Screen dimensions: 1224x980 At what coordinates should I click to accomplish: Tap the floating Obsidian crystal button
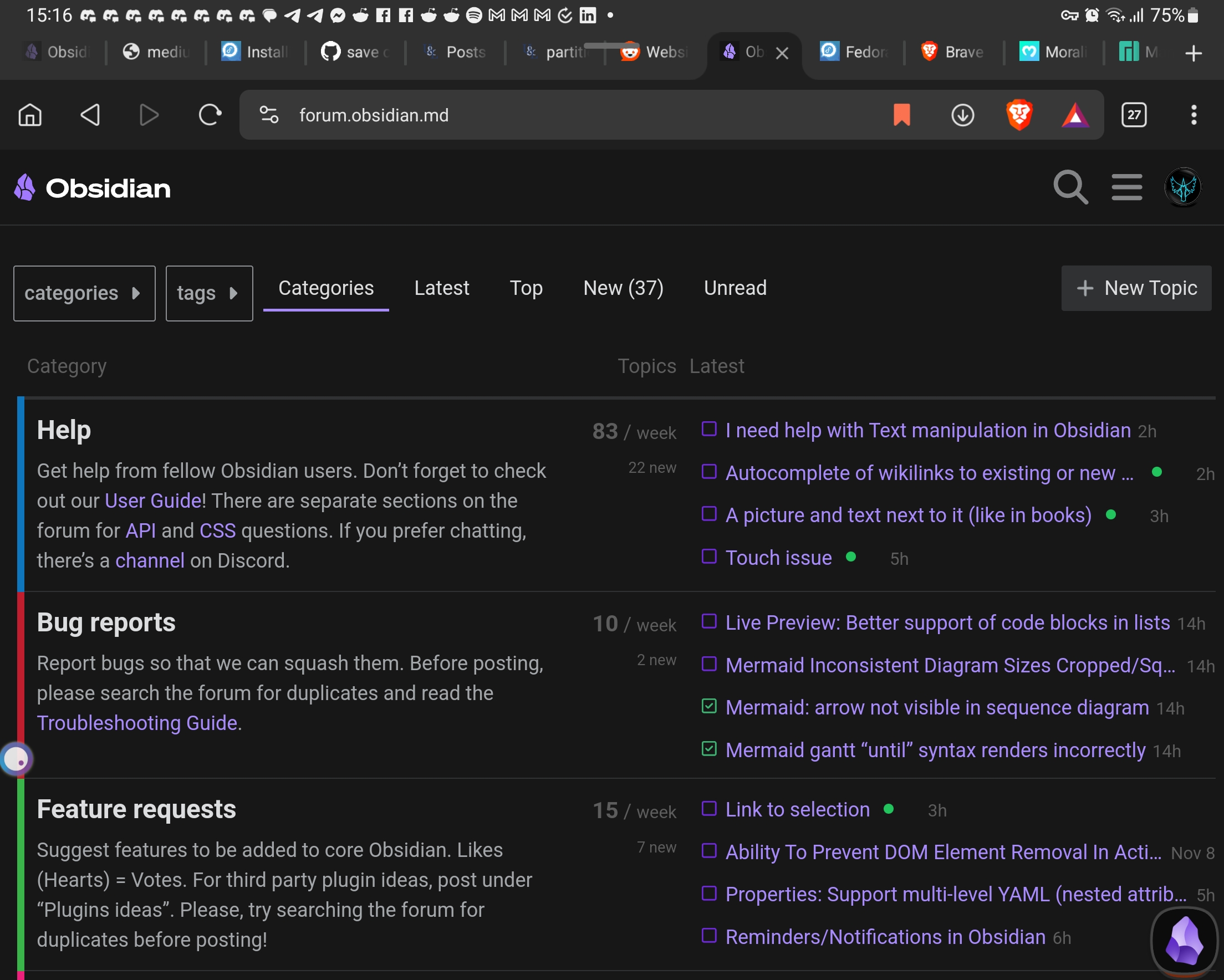pyautogui.click(x=1184, y=940)
